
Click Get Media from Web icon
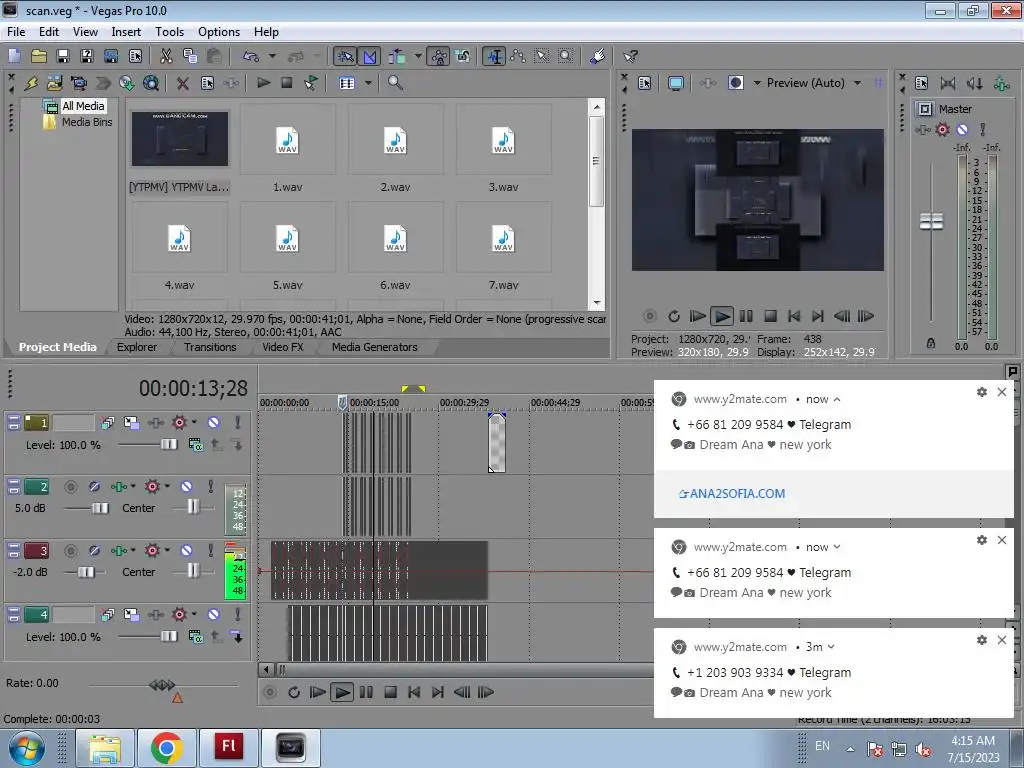151,83
